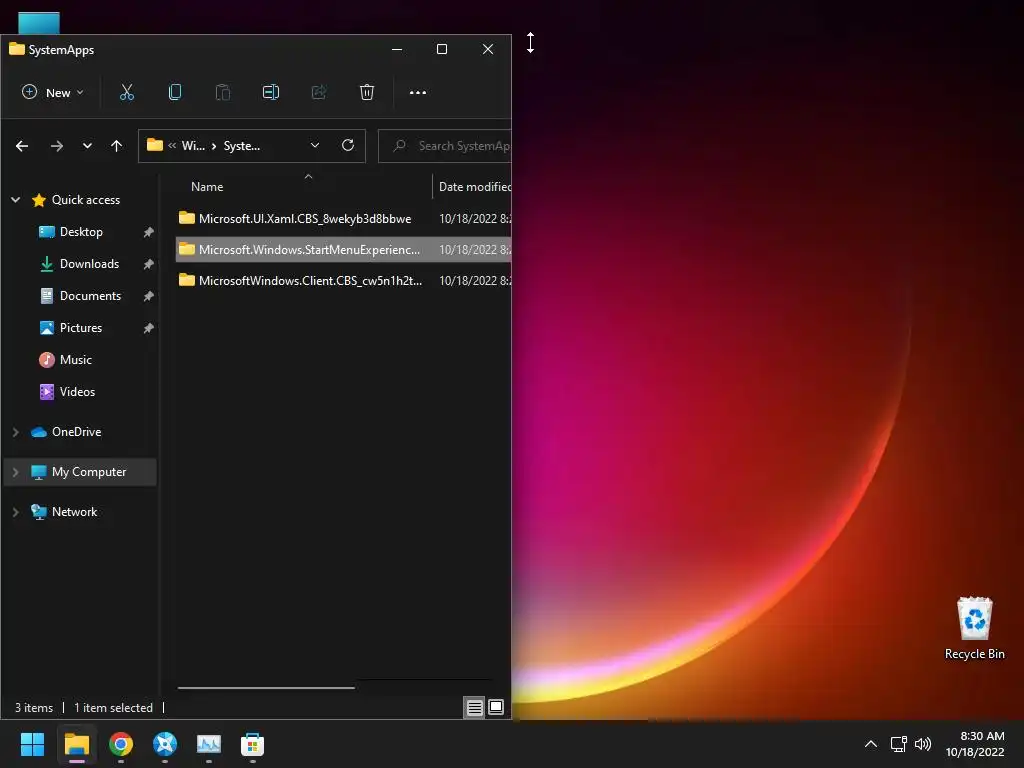
Task: Expand the Network tree node
Action: click(16, 512)
